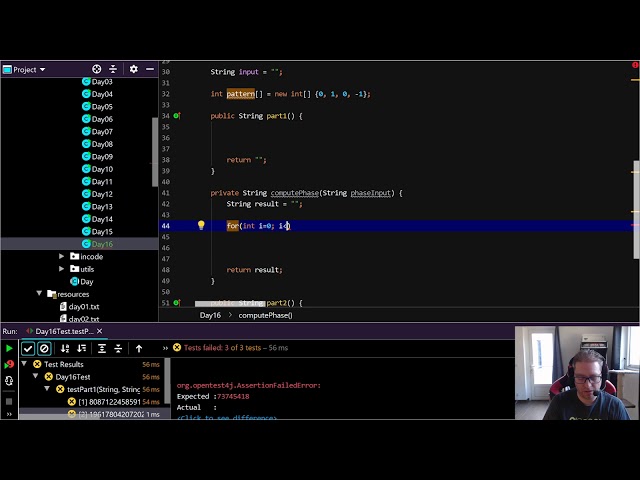Click previous failed test up arrow
Image resolution: width=640 pixels, height=480 pixels.
coord(139,348)
